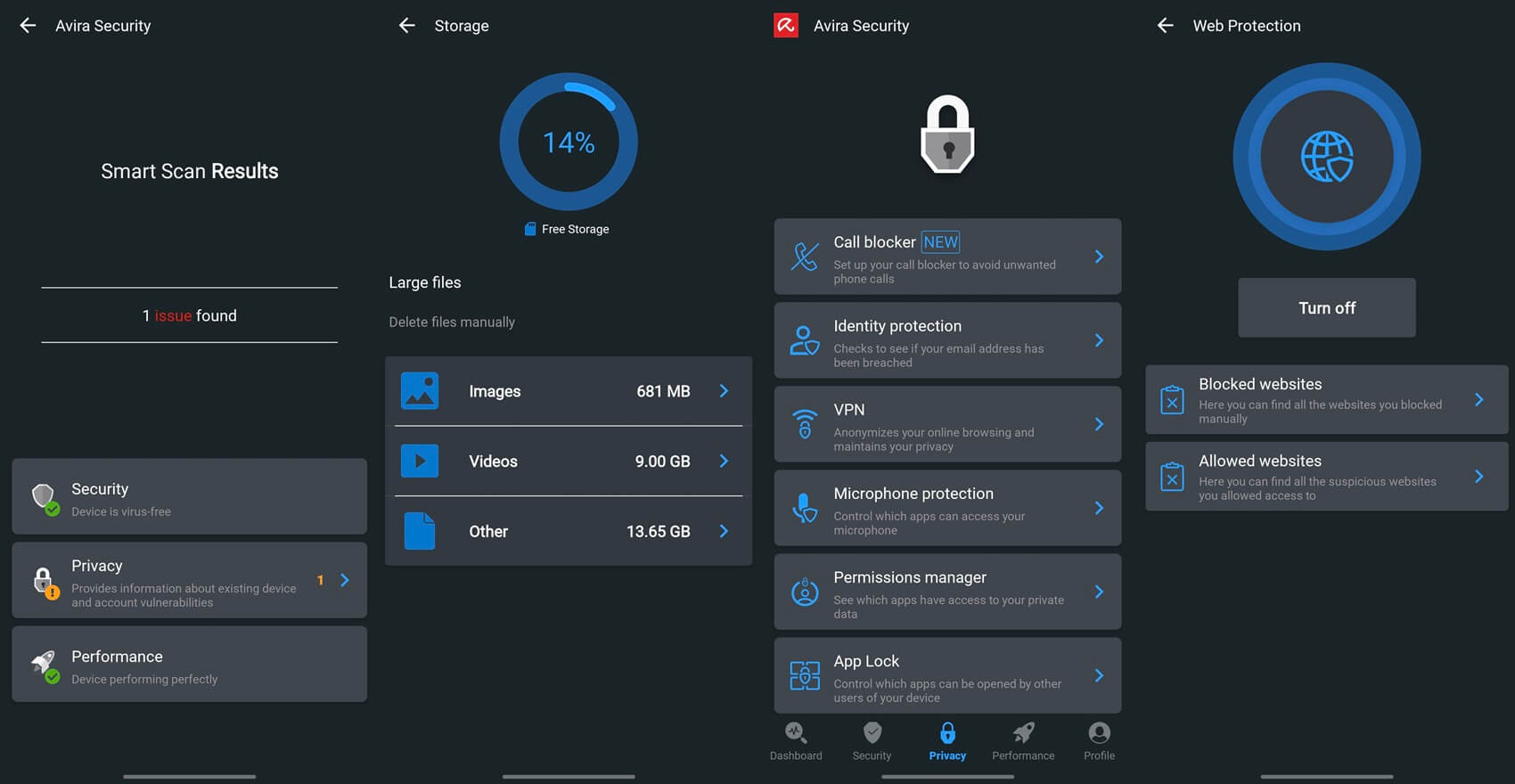Select the Privacy tab in bottom navigation
Image resolution: width=1515 pixels, height=784 pixels.
click(x=947, y=741)
